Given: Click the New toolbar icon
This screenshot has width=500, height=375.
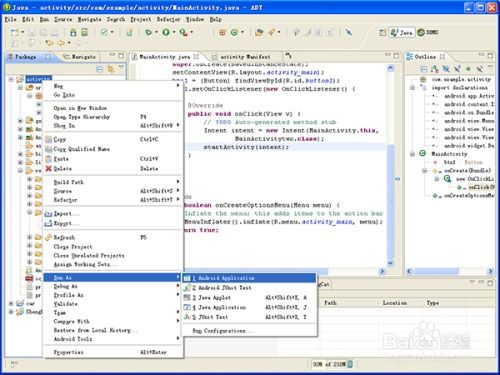Looking at the screenshot, I should pyautogui.click(x=14, y=32).
